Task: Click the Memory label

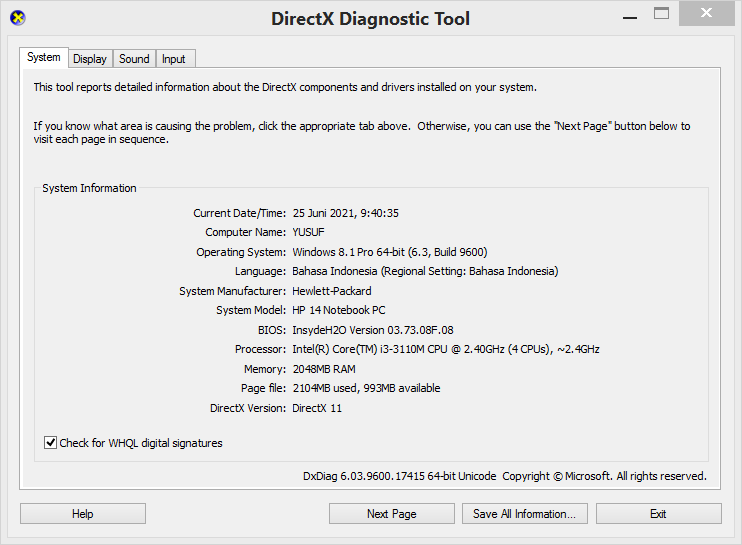Action: coord(265,369)
